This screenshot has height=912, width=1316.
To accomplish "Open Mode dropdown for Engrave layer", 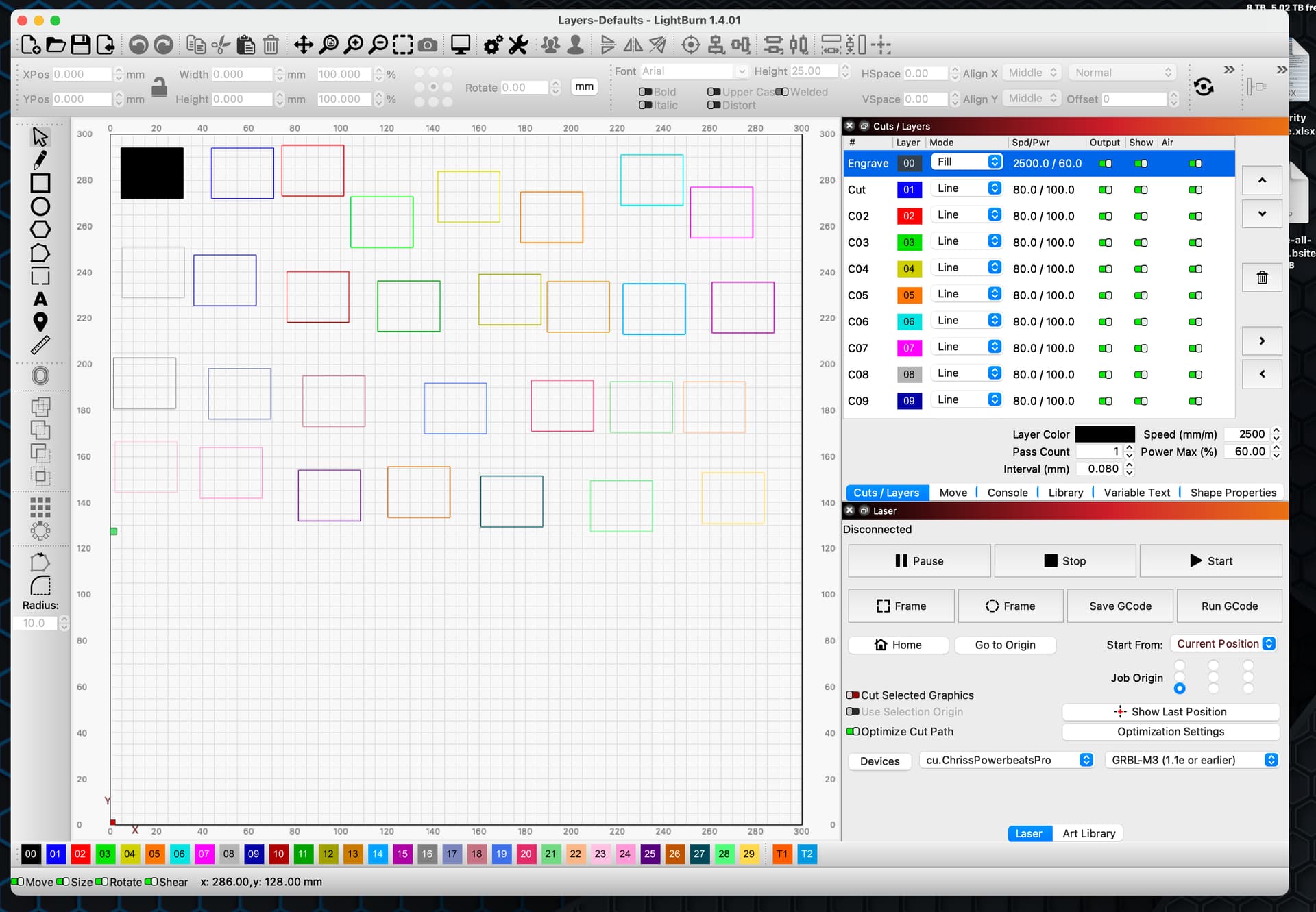I will pyautogui.click(x=967, y=162).
